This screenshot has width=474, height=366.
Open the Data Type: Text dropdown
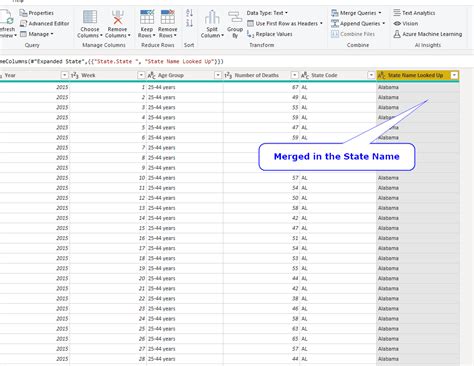click(x=267, y=13)
